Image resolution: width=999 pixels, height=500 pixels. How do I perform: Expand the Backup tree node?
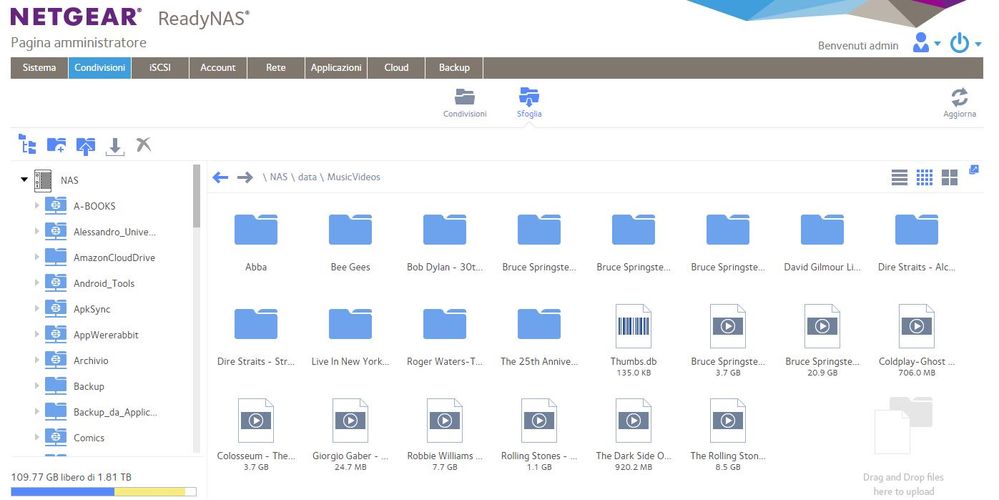click(x=36, y=386)
